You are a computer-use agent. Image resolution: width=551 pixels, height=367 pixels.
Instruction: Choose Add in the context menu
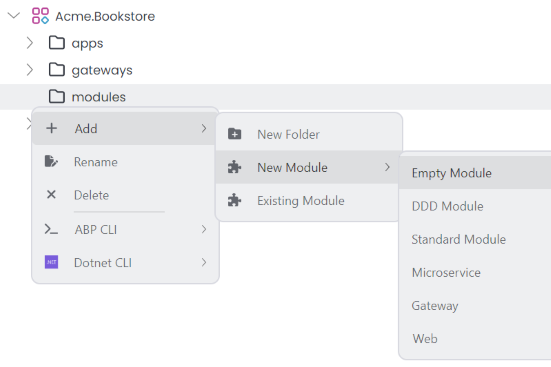pyautogui.click(x=124, y=128)
